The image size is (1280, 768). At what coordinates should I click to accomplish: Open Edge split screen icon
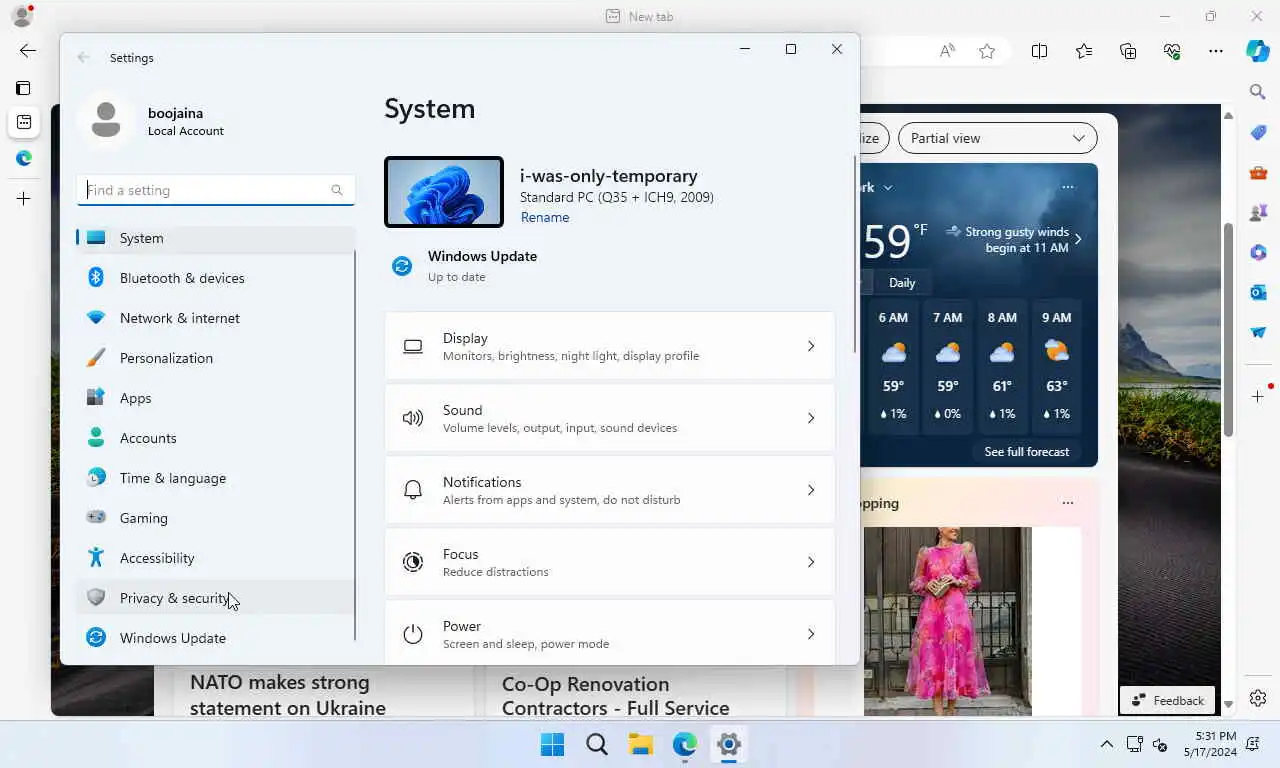pyautogui.click(x=1039, y=51)
